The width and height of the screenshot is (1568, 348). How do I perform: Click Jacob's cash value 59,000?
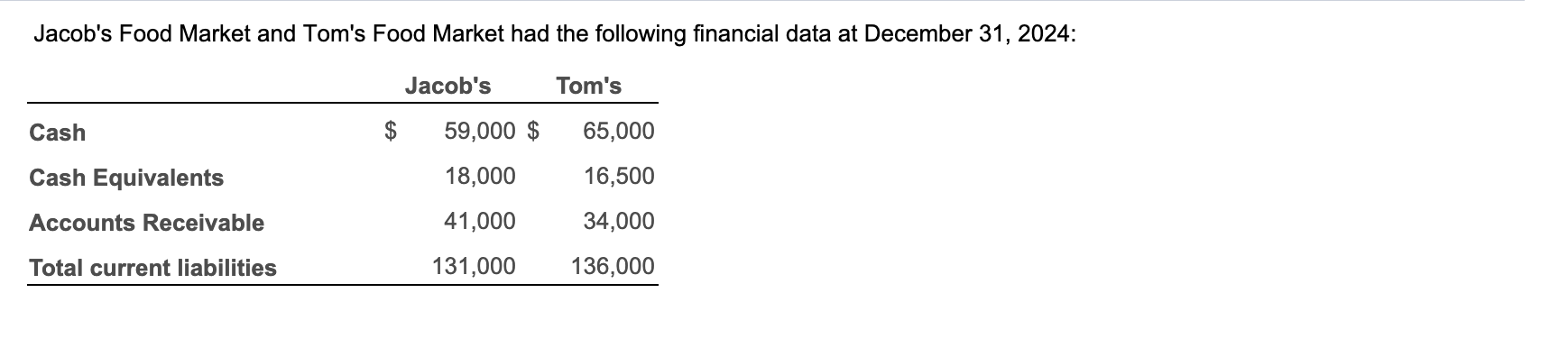480,132
